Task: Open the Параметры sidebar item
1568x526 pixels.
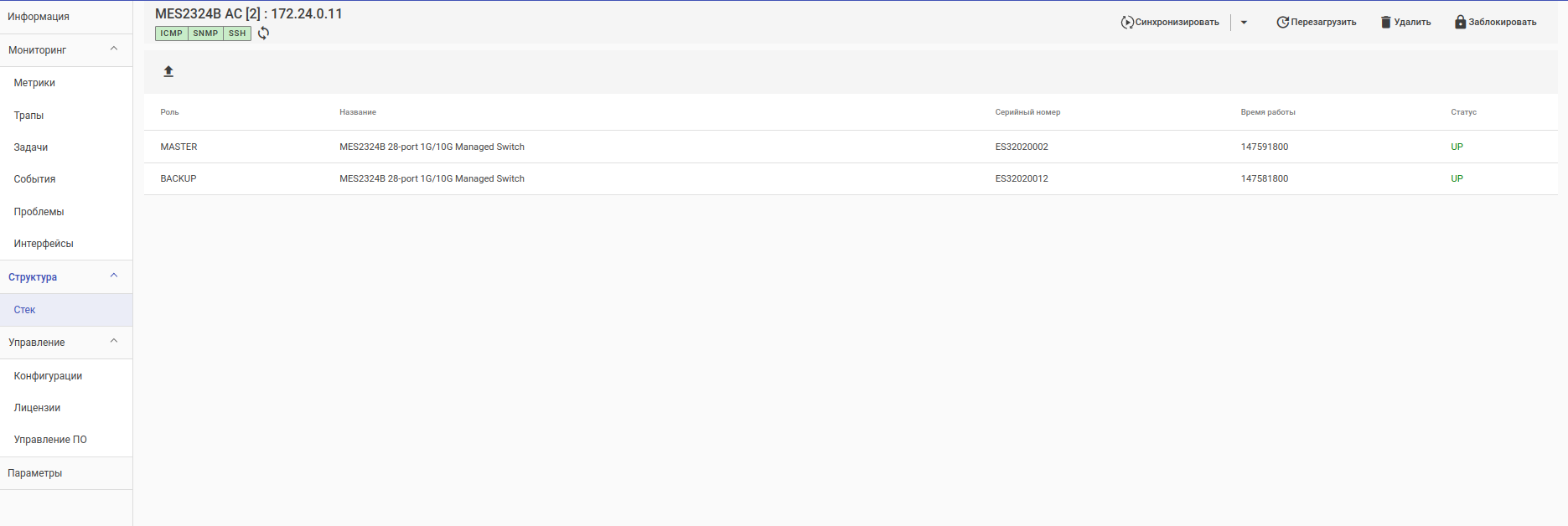Action: [x=66, y=473]
